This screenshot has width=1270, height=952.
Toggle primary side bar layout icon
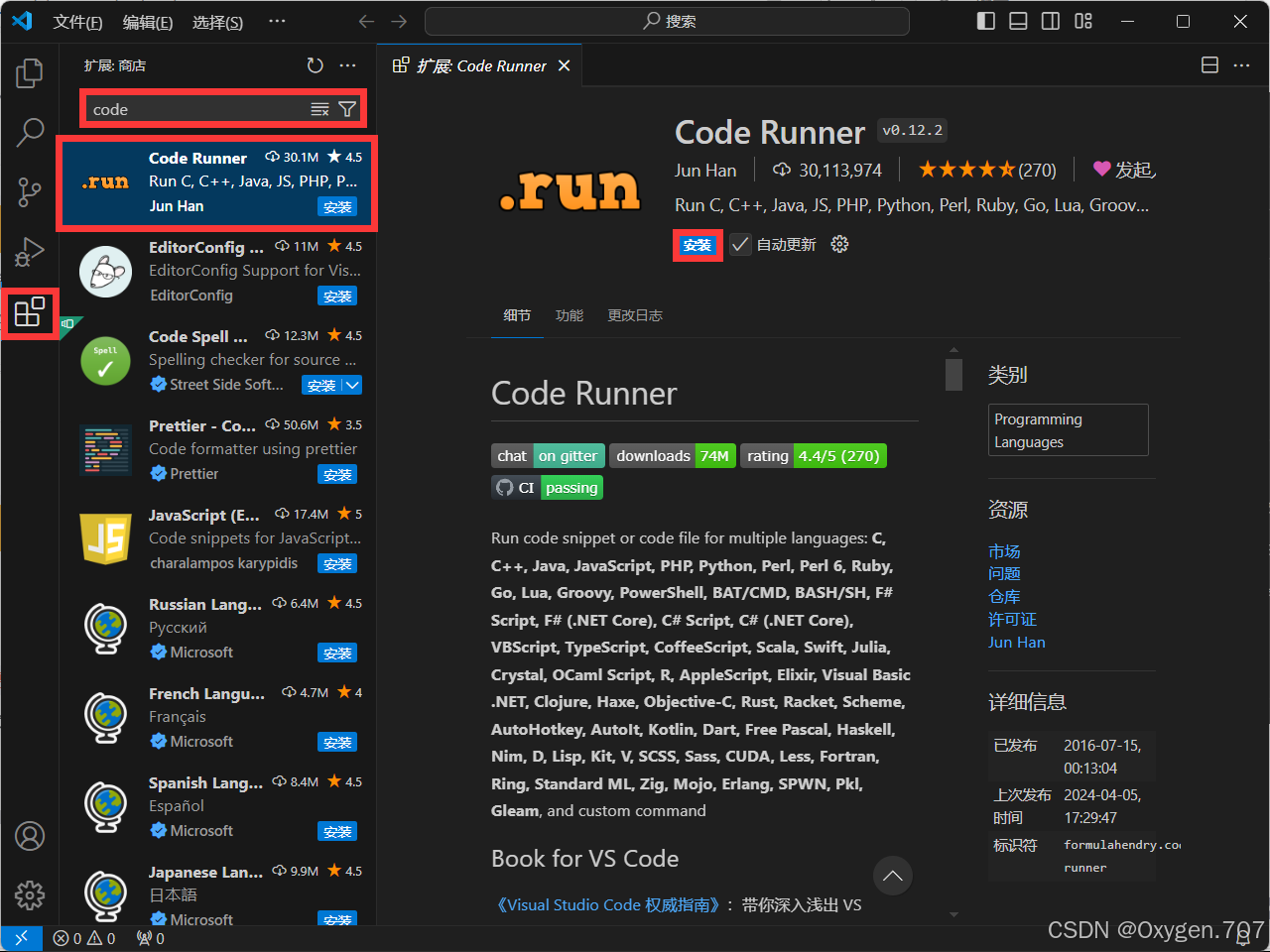point(985,21)
